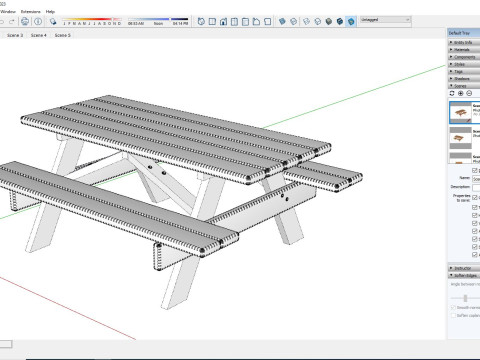Click the Measurements box at bottom left
The image size is (480, 360).
(x=6, y=344)
